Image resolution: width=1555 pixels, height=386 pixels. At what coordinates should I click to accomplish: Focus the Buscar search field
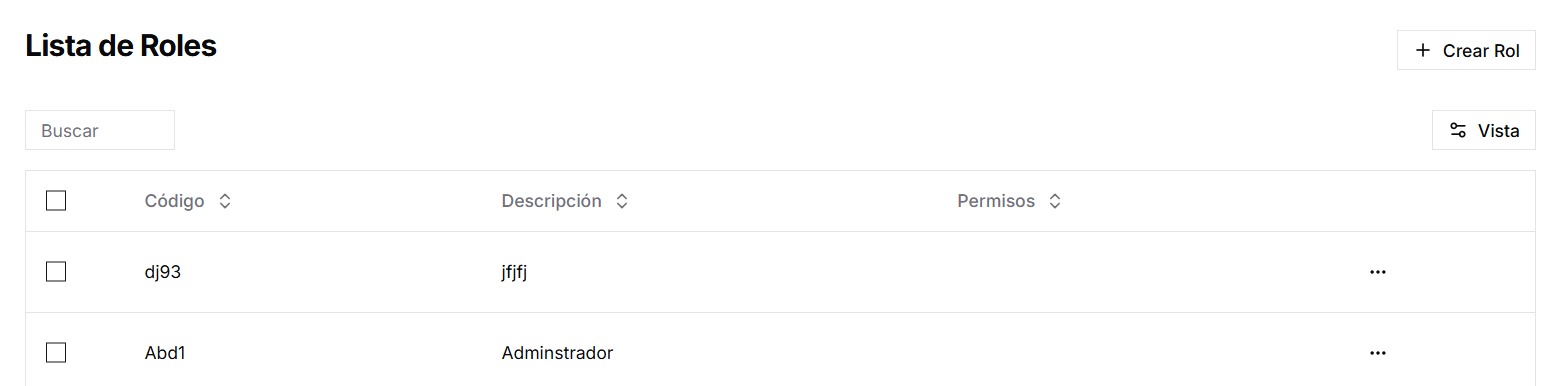100,130
